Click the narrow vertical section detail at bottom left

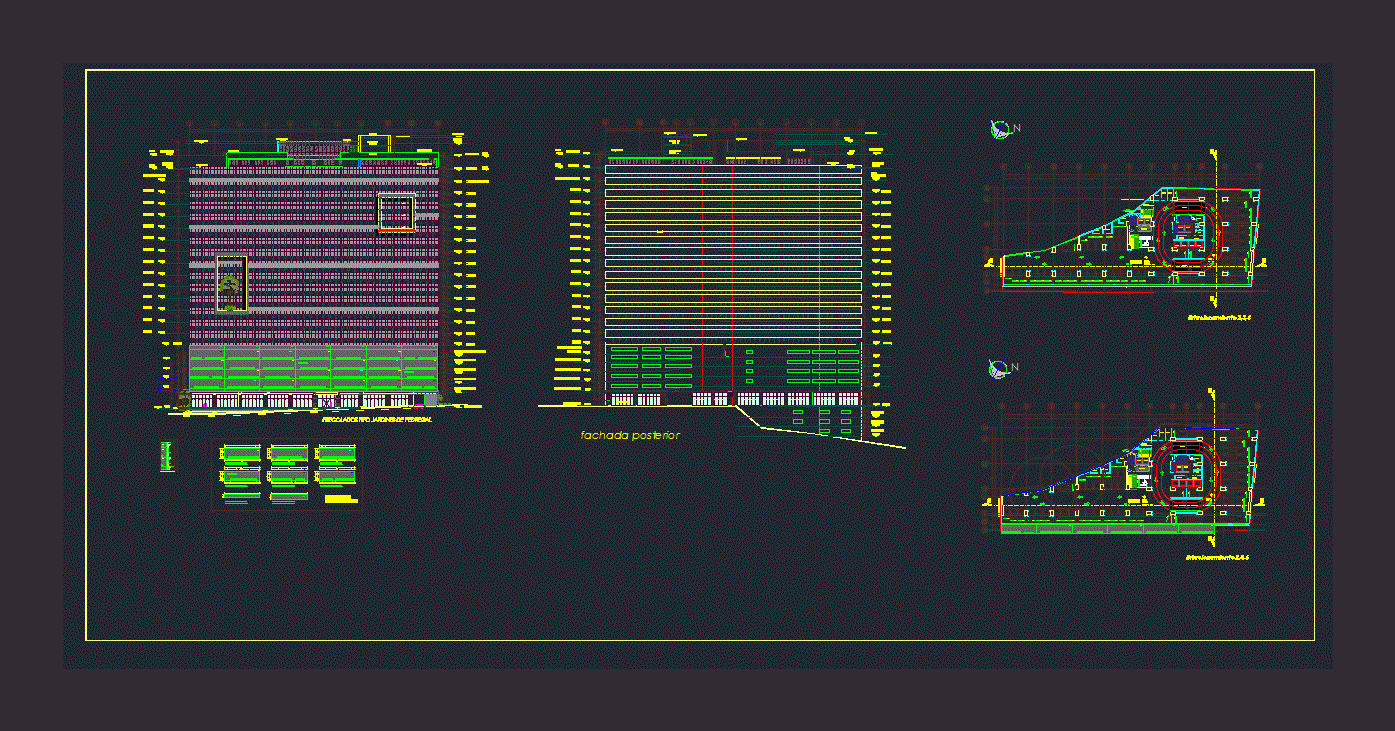(x=166, y=457)
